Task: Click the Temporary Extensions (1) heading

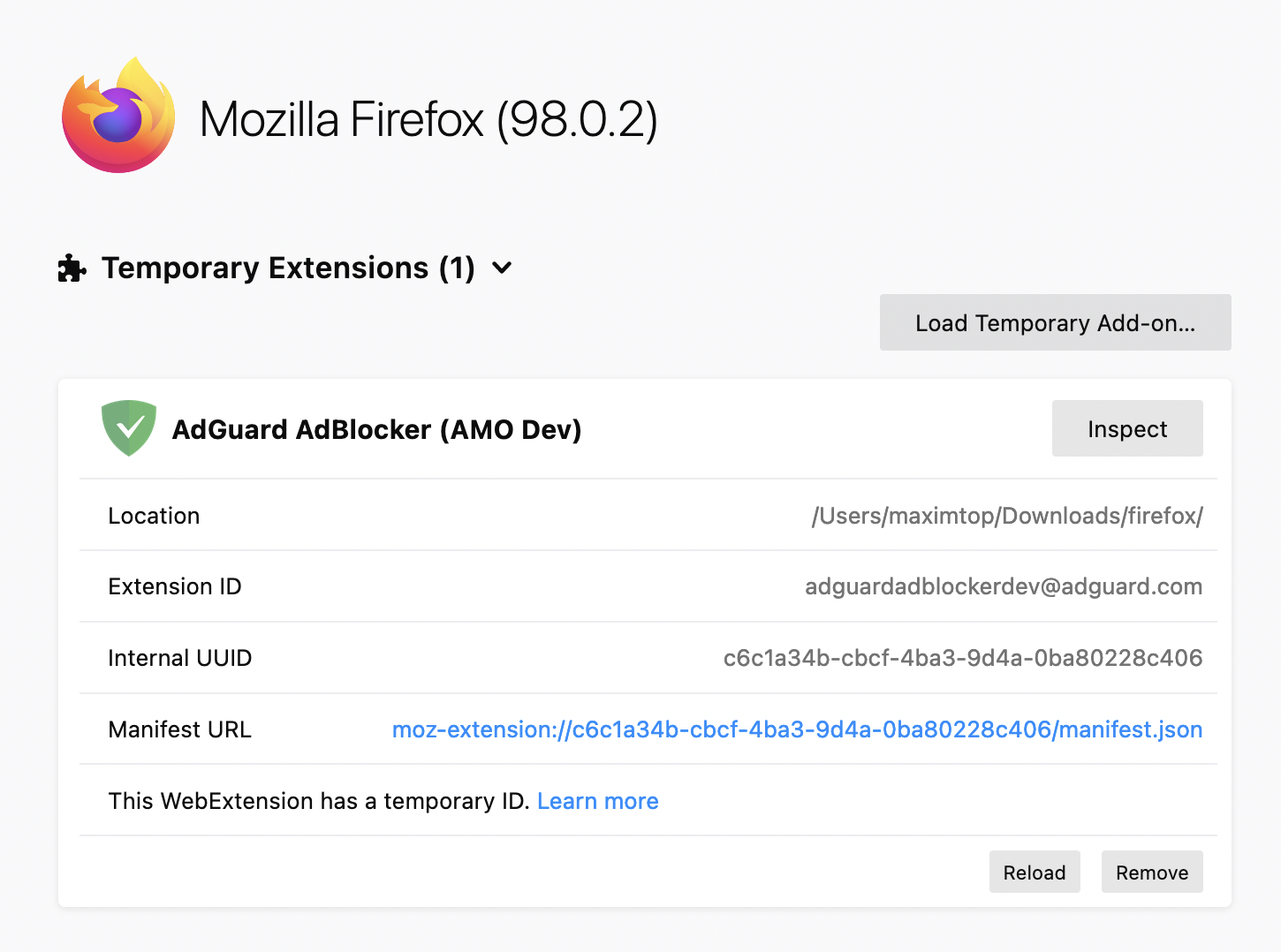Action: (x=288, y=268)
